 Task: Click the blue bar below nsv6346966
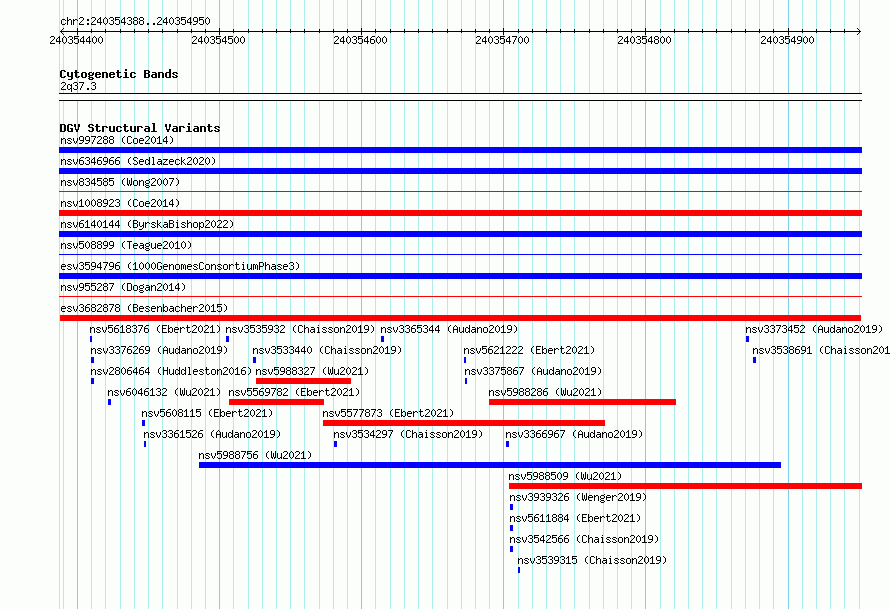[x=460, y=171]
